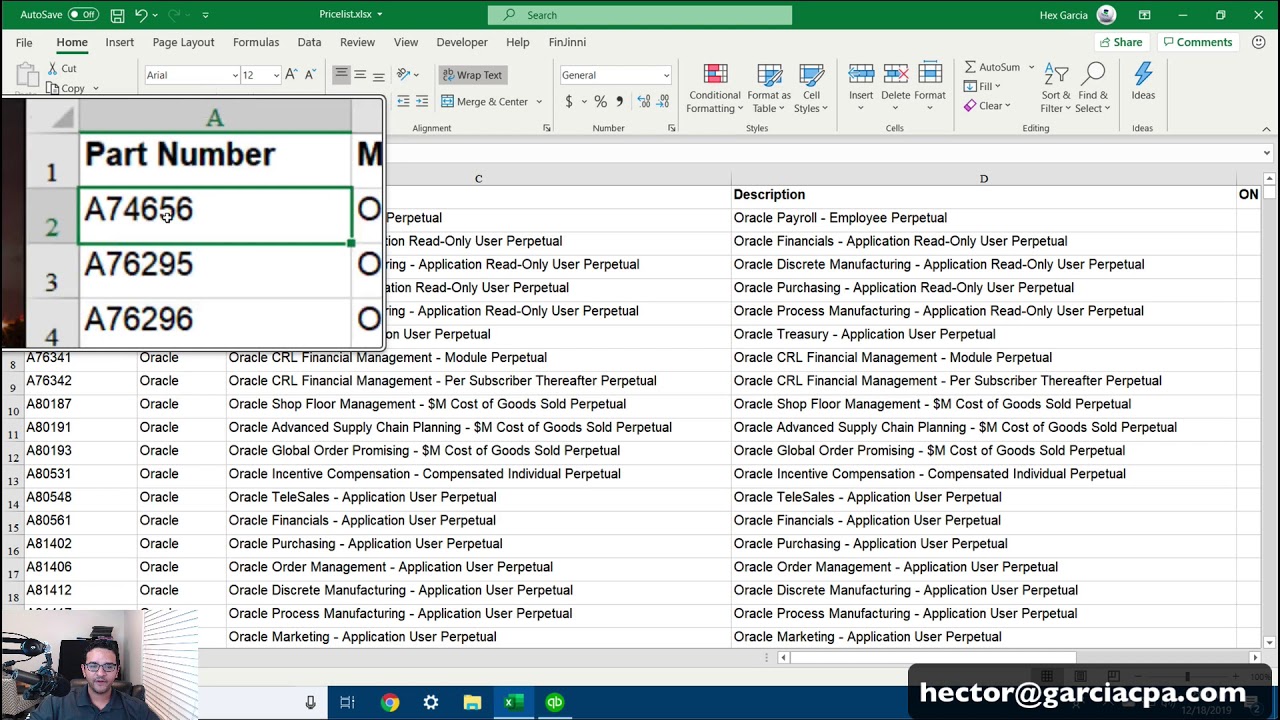Toggle the AutoSave switch
This screenshot has height=720, width=1280.
click(82, 15)
